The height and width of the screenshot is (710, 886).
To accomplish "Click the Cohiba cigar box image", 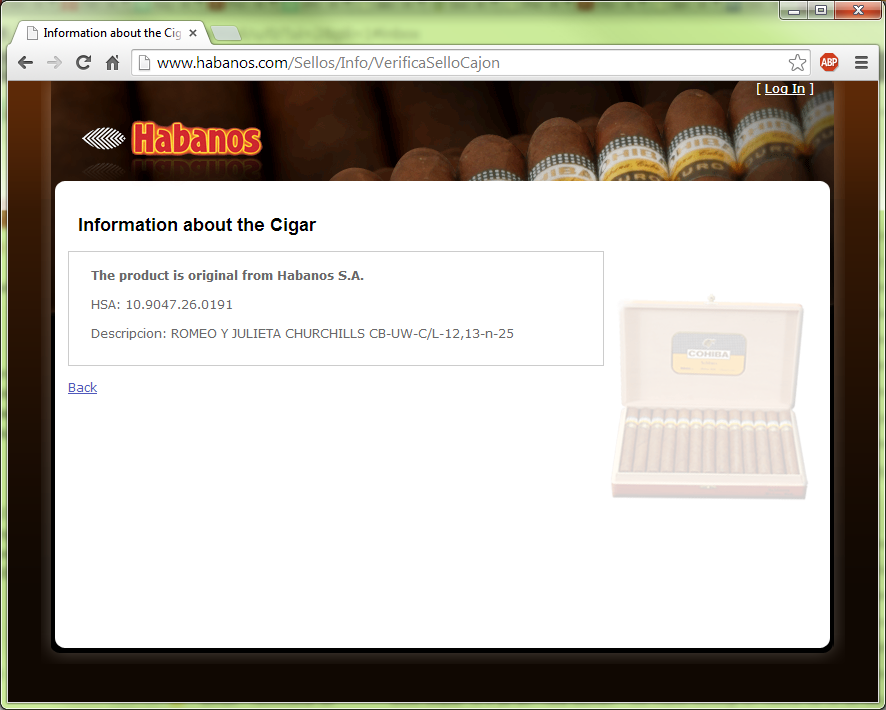I will pyautogui.click(x=710, y=397).
